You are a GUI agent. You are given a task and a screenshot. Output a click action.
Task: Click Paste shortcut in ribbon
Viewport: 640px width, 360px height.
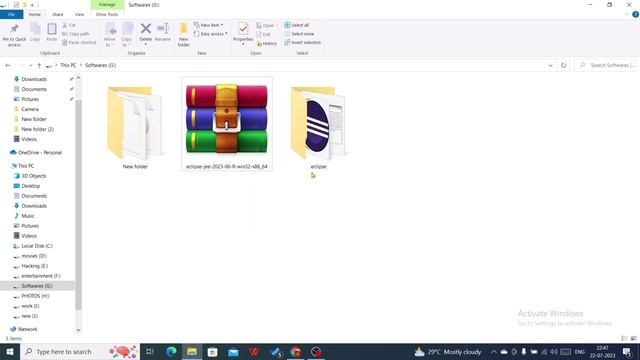(x=79, y=42)
